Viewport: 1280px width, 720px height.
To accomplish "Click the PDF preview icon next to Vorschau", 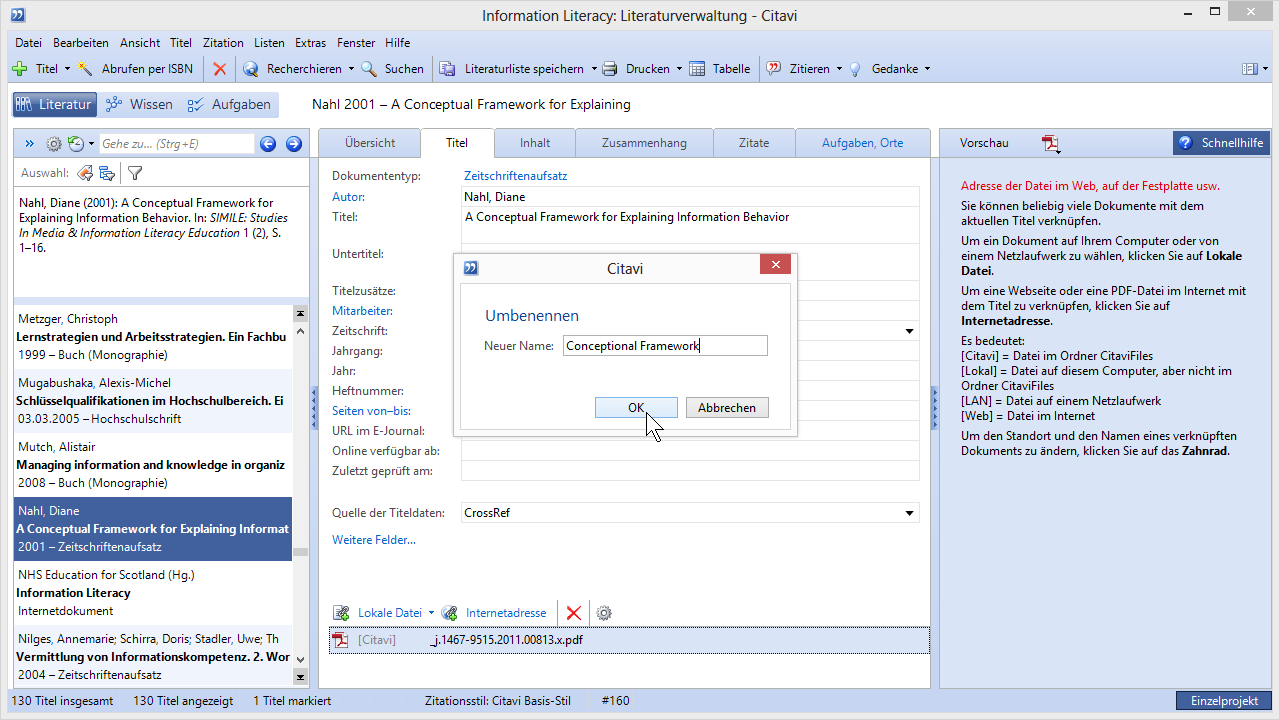I will click(1051, 144).
